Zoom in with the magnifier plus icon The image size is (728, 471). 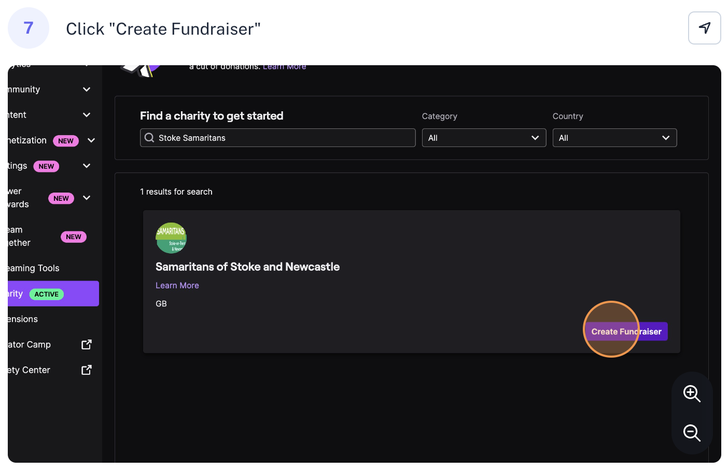(691, 393)
